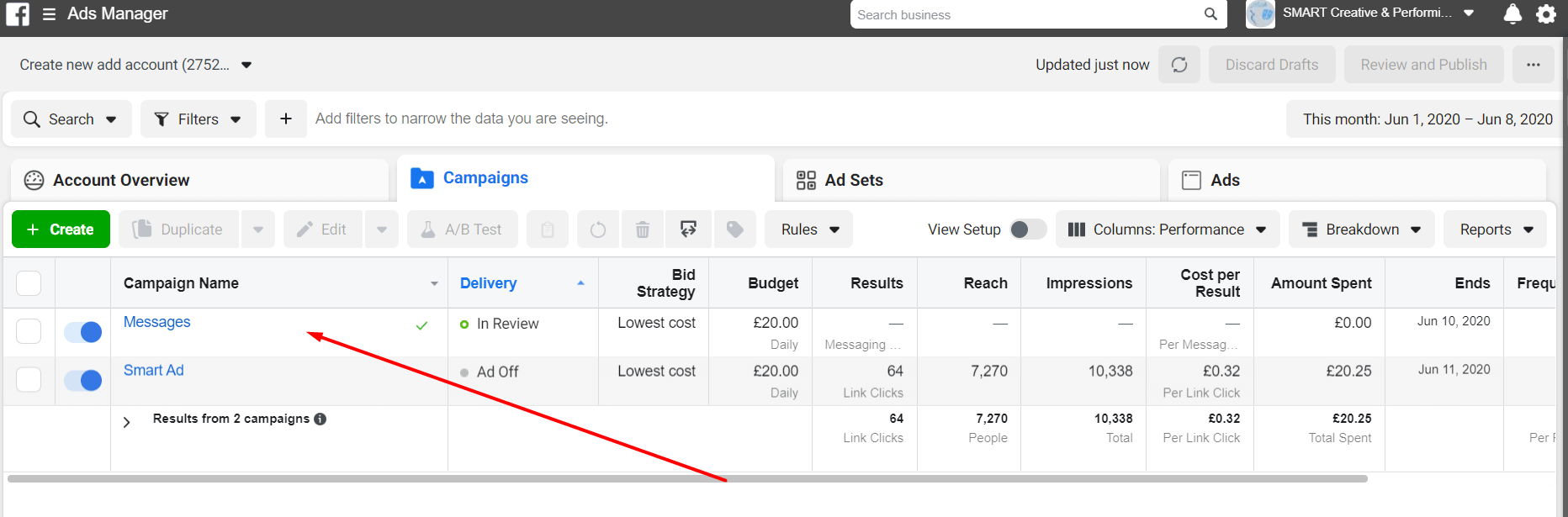Click the tag label icon in toolbar
Image resolution: width=1568 pixels, height=517 pixels.
click(734, 229)
